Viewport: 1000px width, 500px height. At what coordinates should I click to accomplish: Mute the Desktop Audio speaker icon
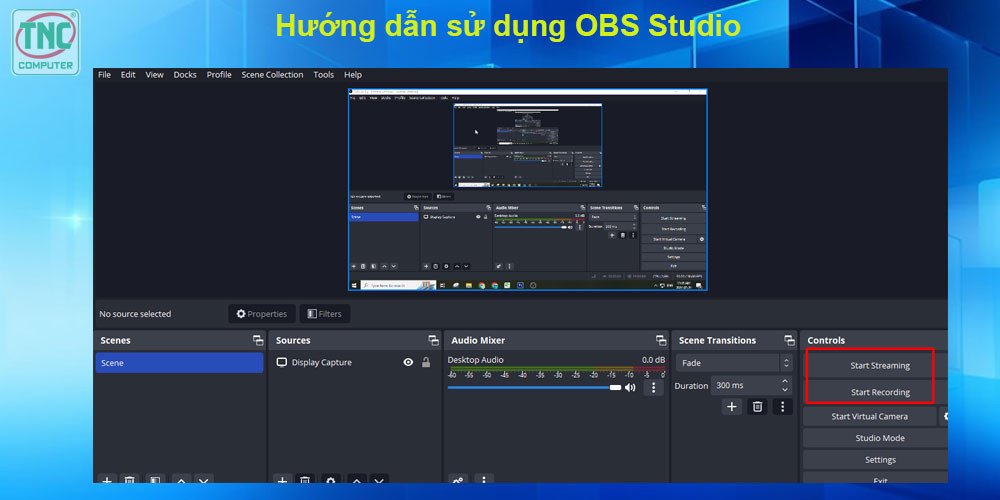click(630, 387)
